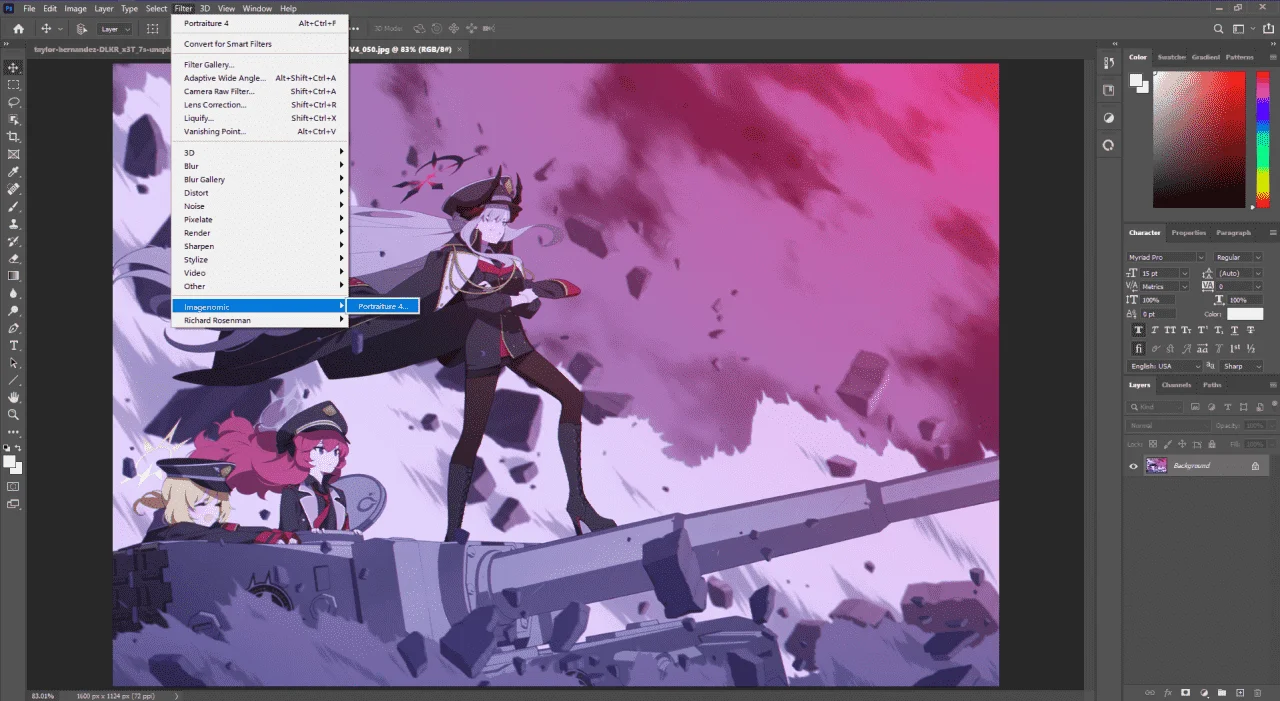Toggle Faux Italic in Character panel

click(x=1155, y=330)
